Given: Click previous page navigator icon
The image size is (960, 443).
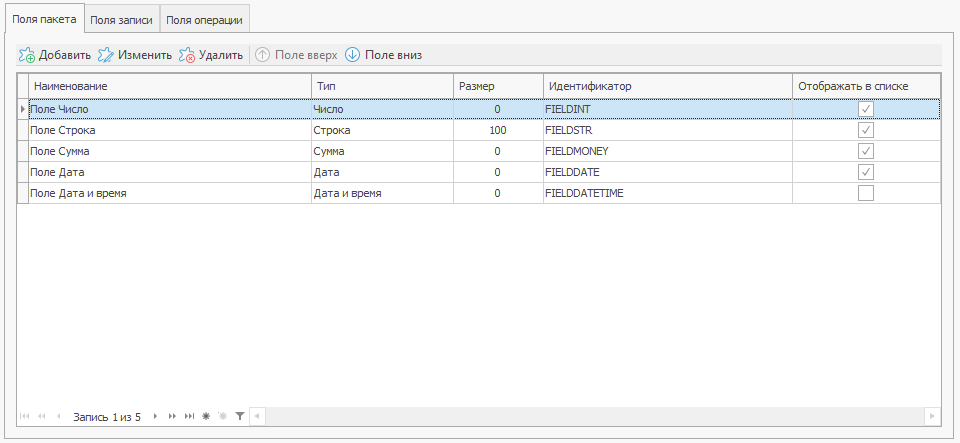Looking at the screenshot, I should coord(42,416).
